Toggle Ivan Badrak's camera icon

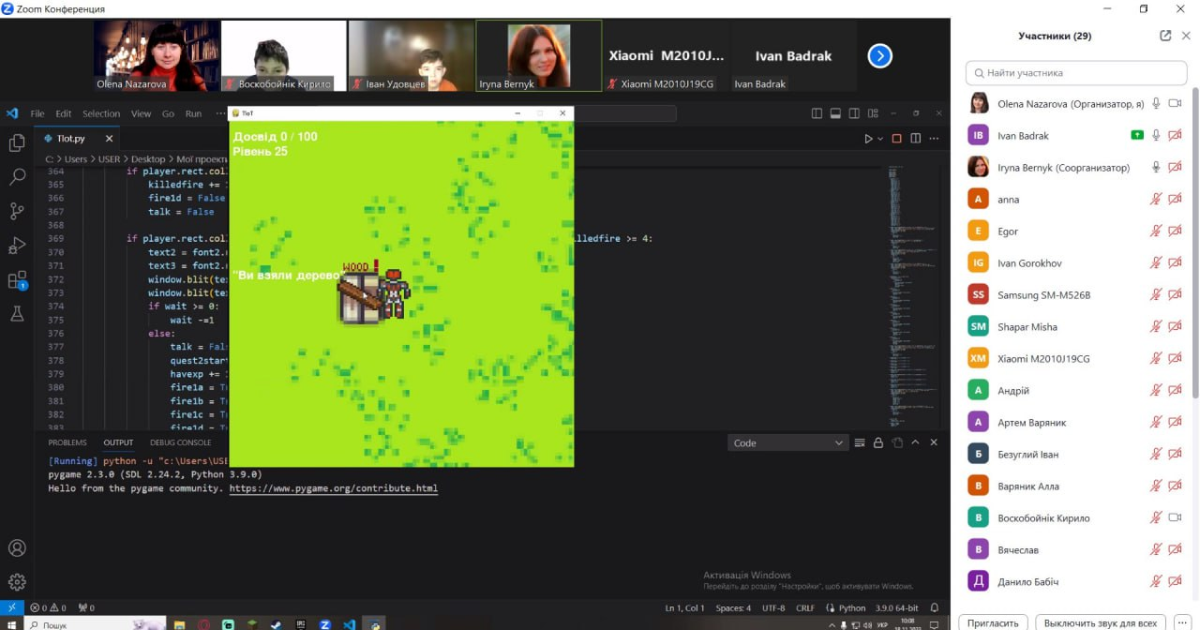[1175, 135]
